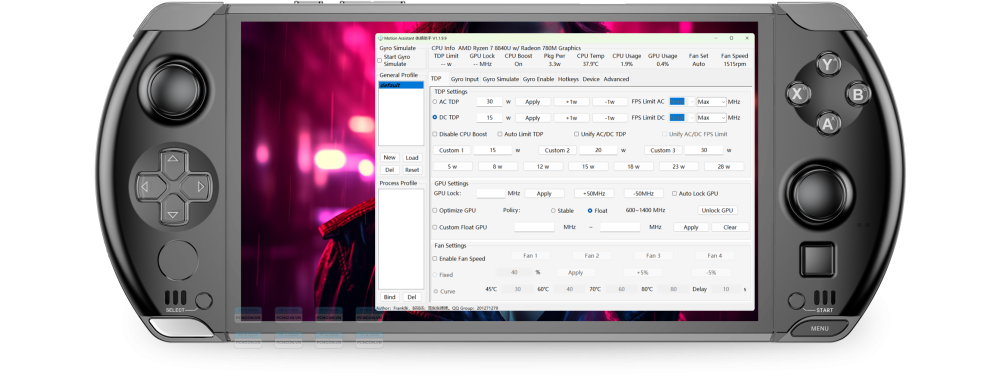
Task: Click the AC TDP wattage field showing 30
Action: click(x=489, y=101)
